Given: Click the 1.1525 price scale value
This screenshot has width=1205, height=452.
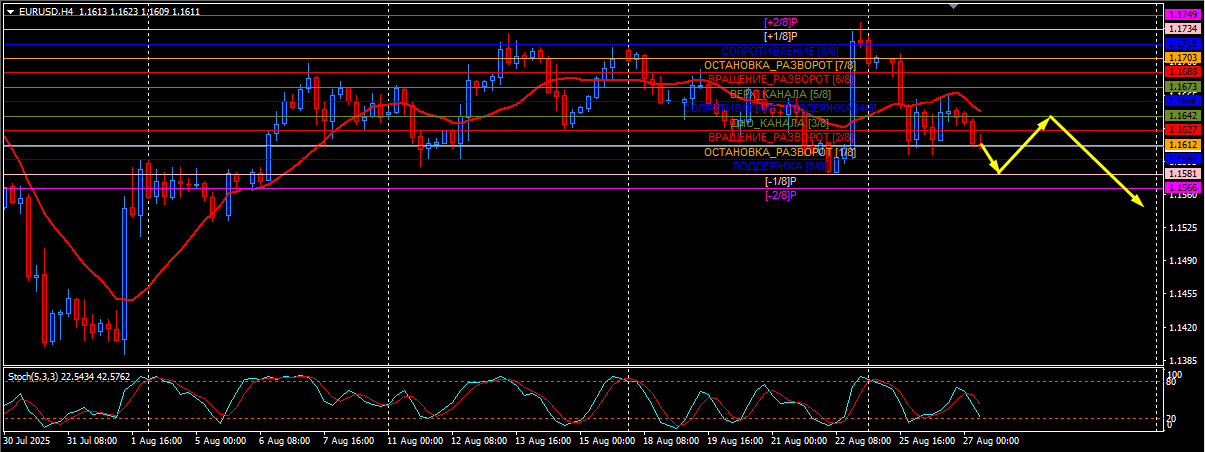Looking at the screenshot, I should pyautogui.click(x=1184, y=228).
